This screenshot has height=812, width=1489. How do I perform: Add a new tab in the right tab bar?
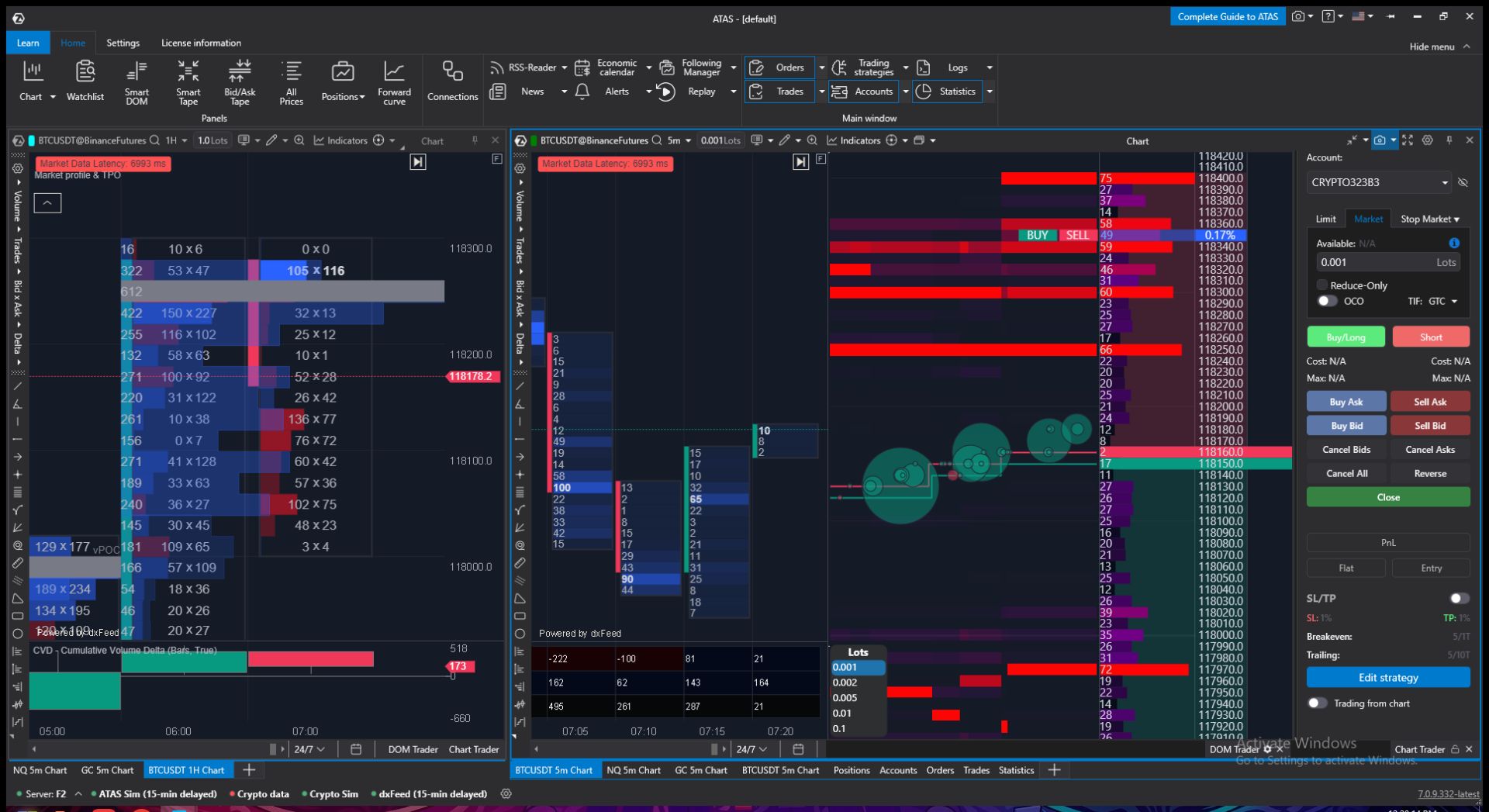click(1054, 770)
